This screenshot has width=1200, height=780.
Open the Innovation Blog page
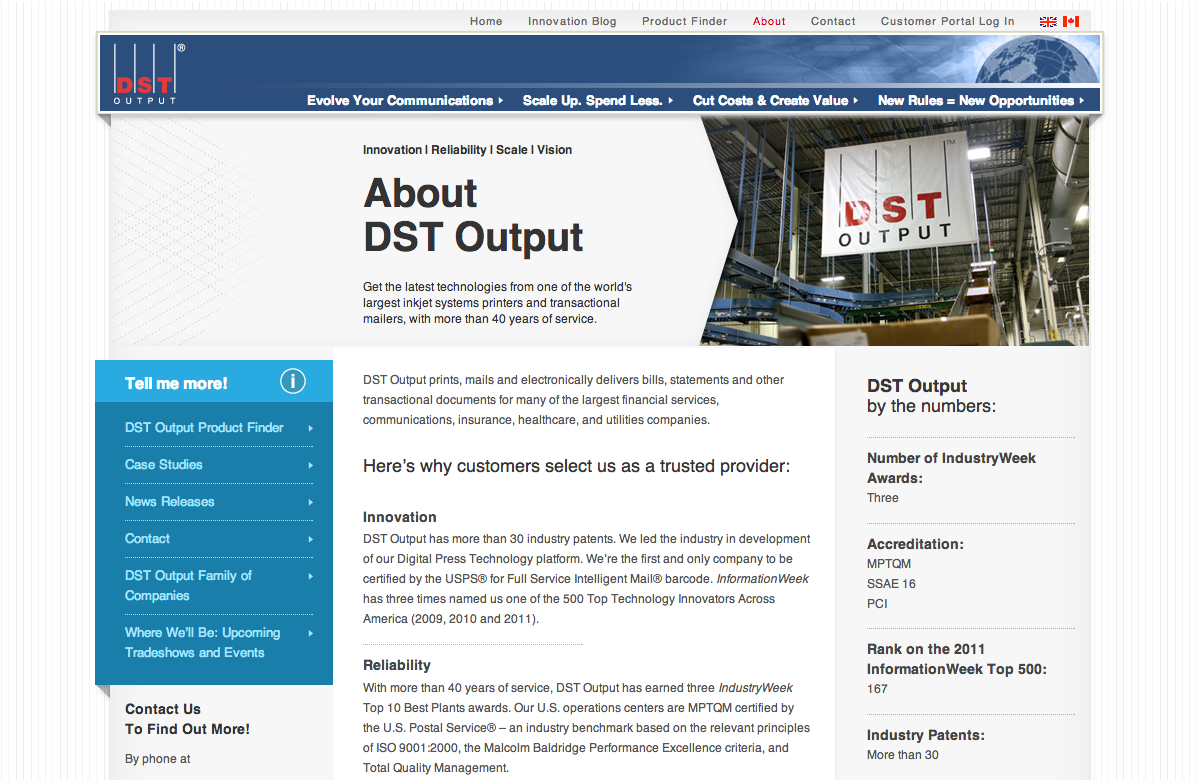[572, 21]
